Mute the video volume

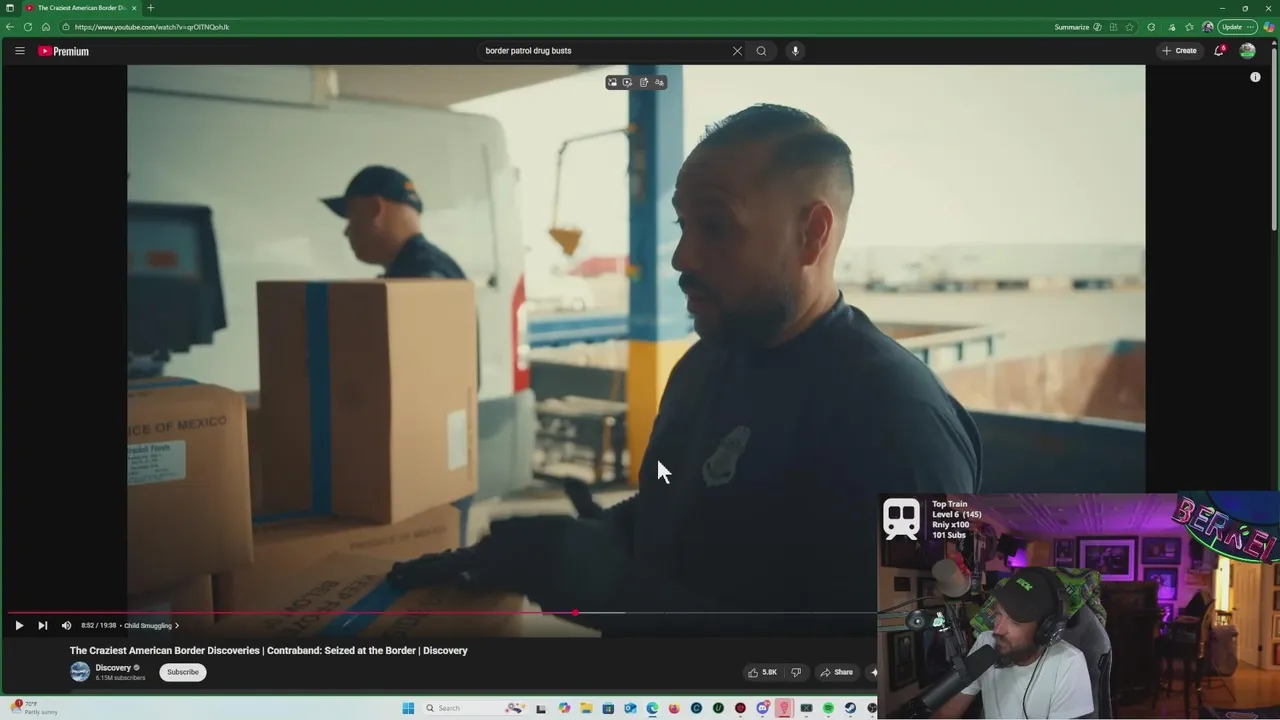[67, 626]
